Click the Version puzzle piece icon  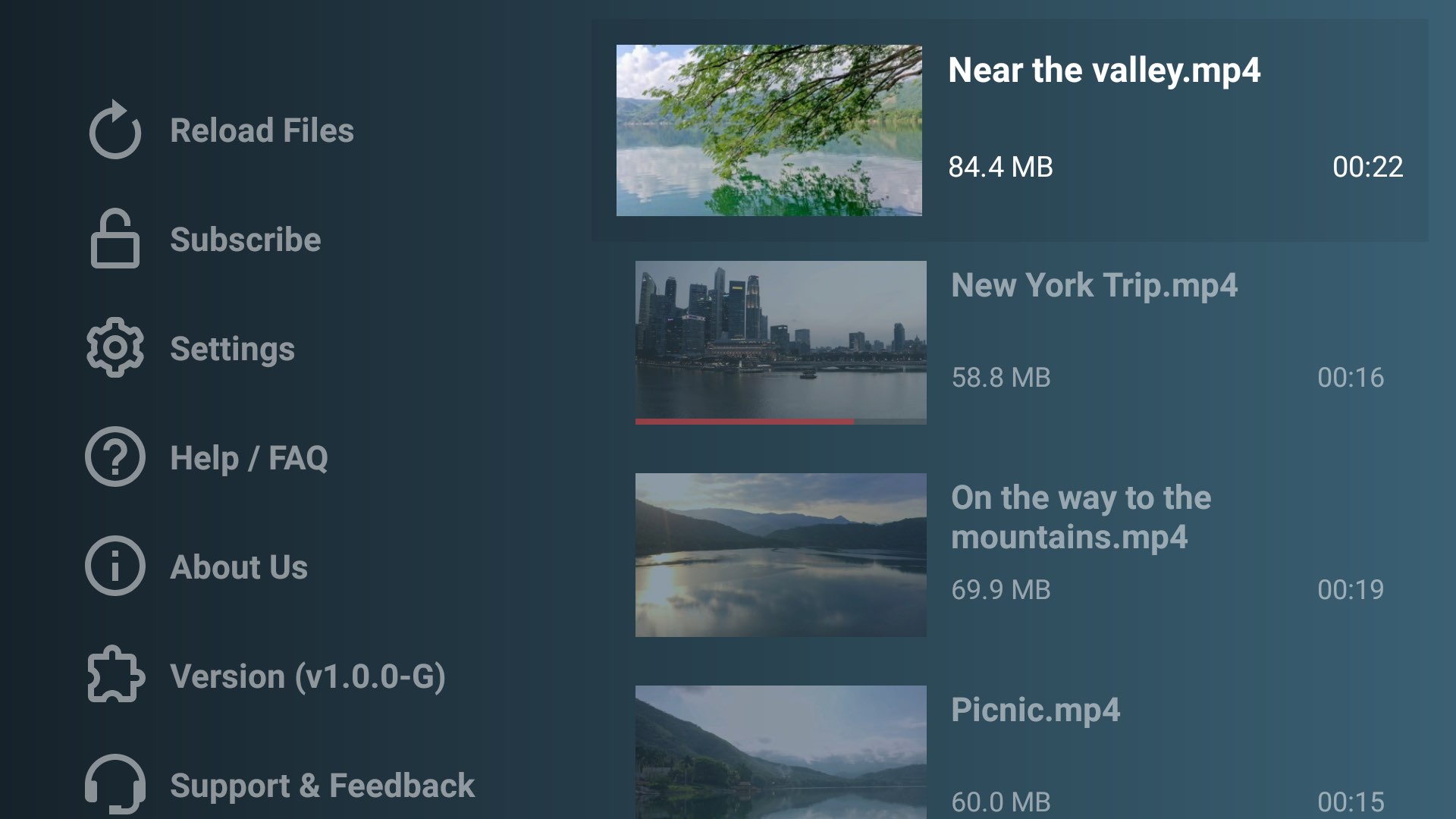coord(115,675)
